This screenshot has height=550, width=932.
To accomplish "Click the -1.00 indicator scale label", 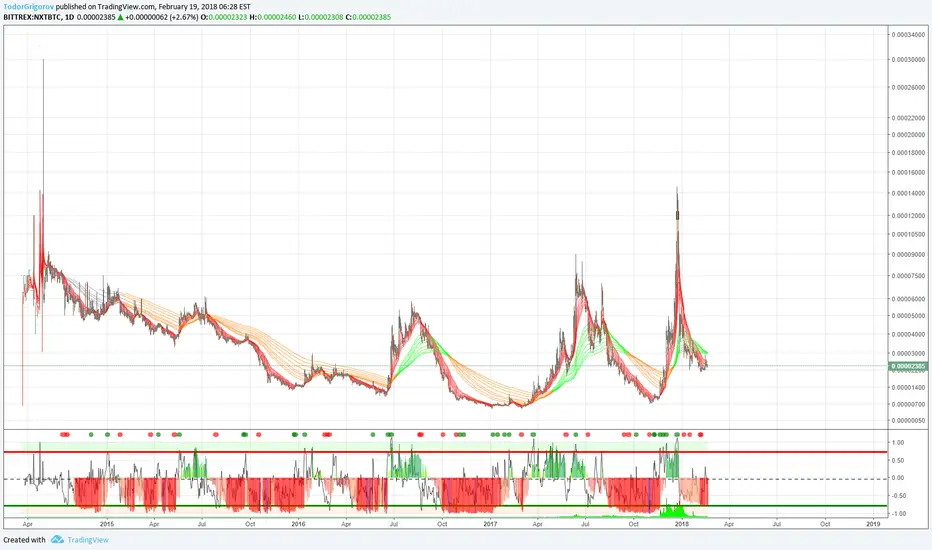I will click(x=898, y=513).
